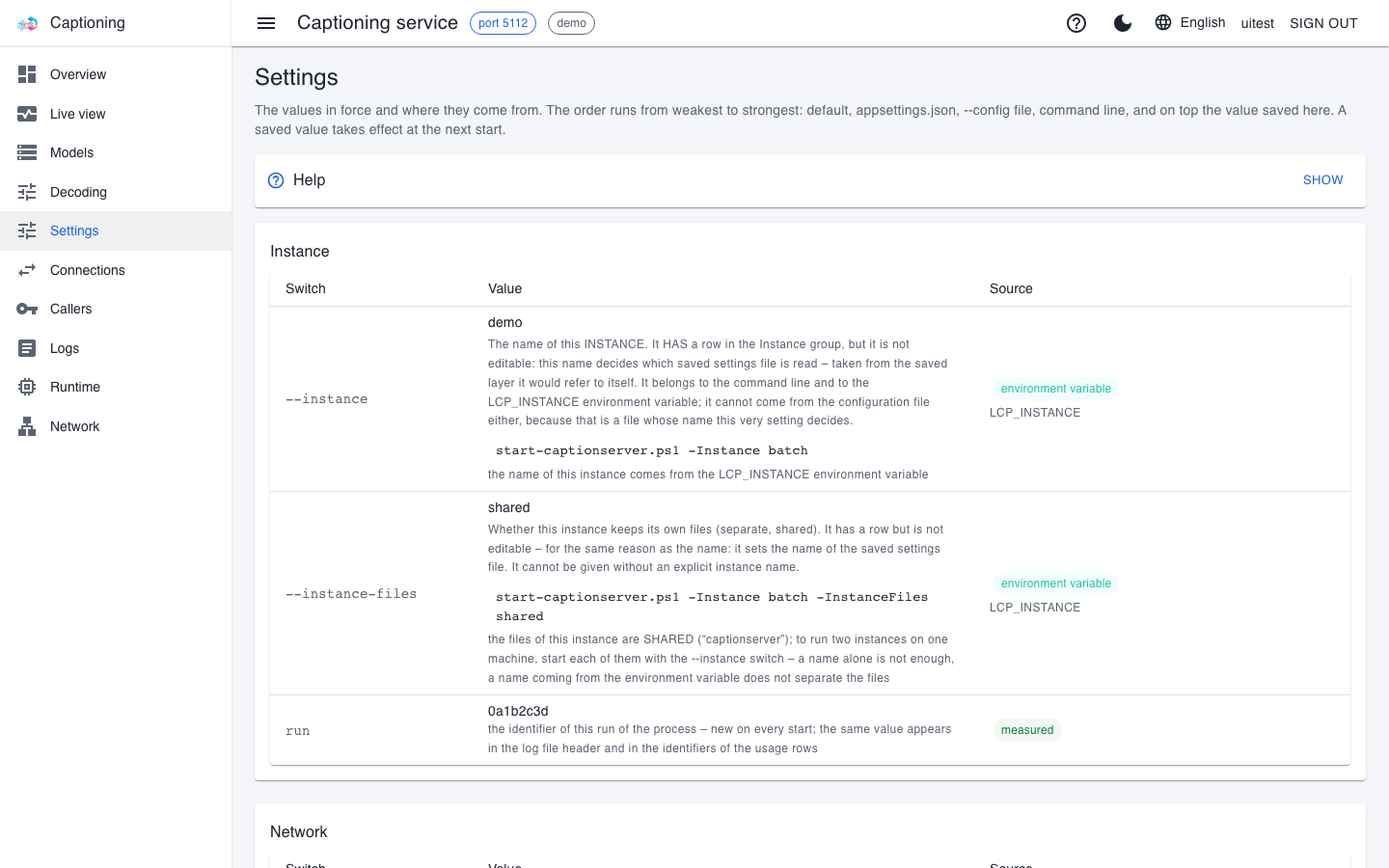
Task: Click the run identifier value 0a1b2c3d
Action: [x=518, y=711]
